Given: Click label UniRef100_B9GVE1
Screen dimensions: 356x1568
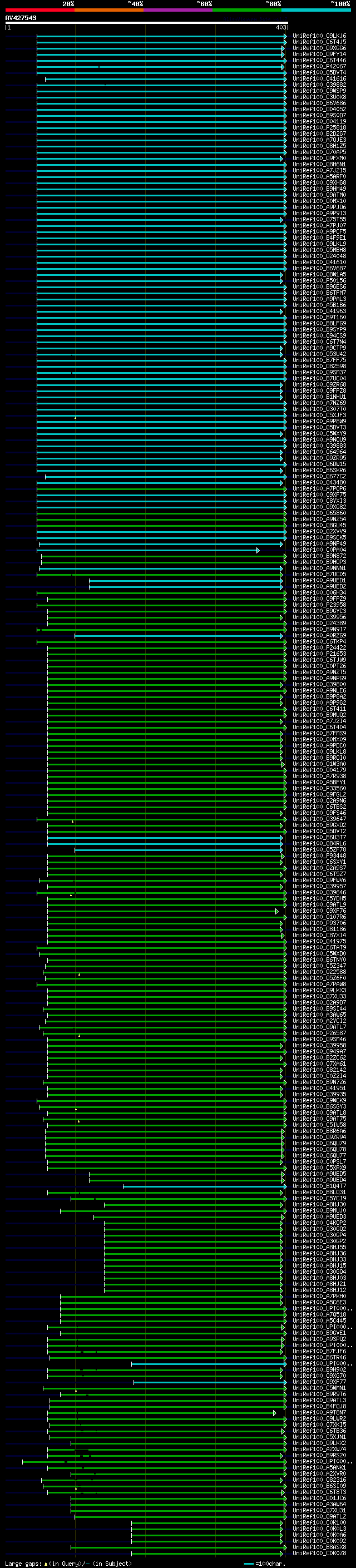Looking at the screenshot, I should 319,1333.
